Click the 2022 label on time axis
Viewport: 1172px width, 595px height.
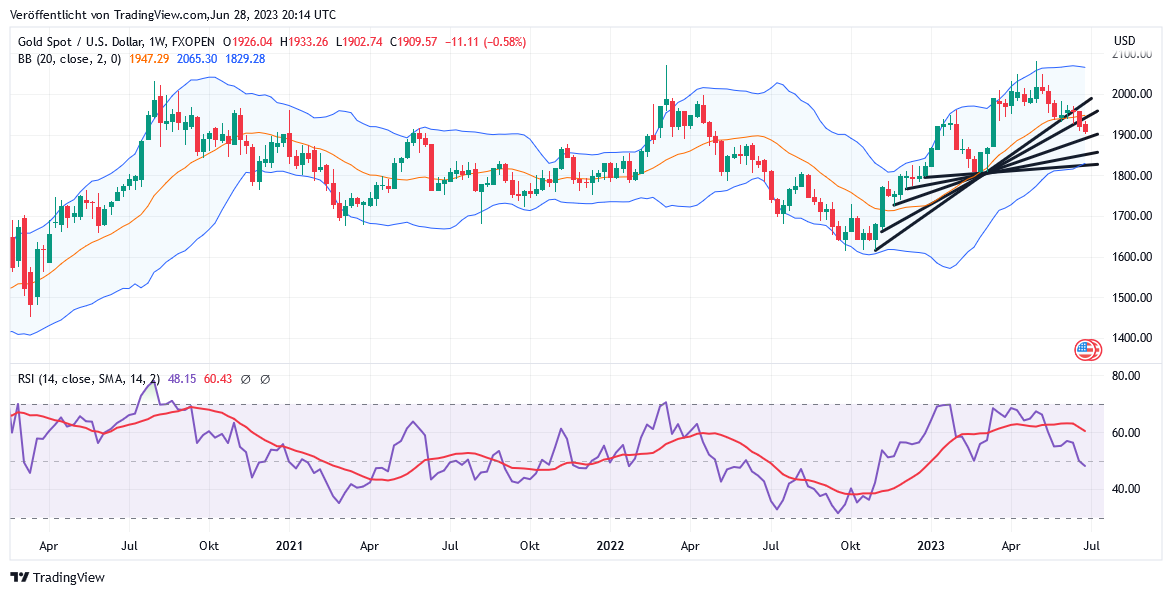tap(610, 546)
